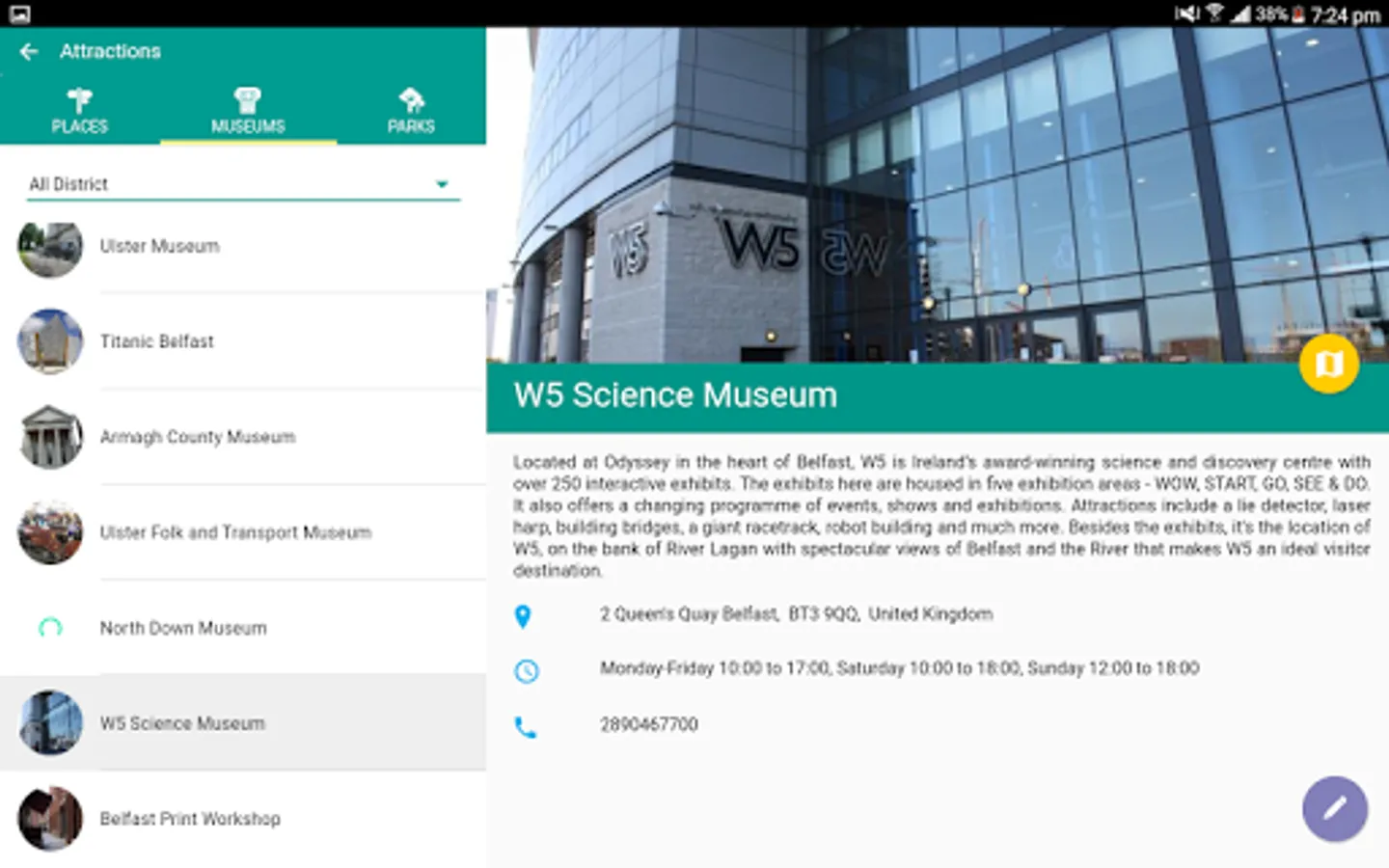Click the Attractions screen title
1389x868 pixels.
pyautogui.click(x=110, y=52)
